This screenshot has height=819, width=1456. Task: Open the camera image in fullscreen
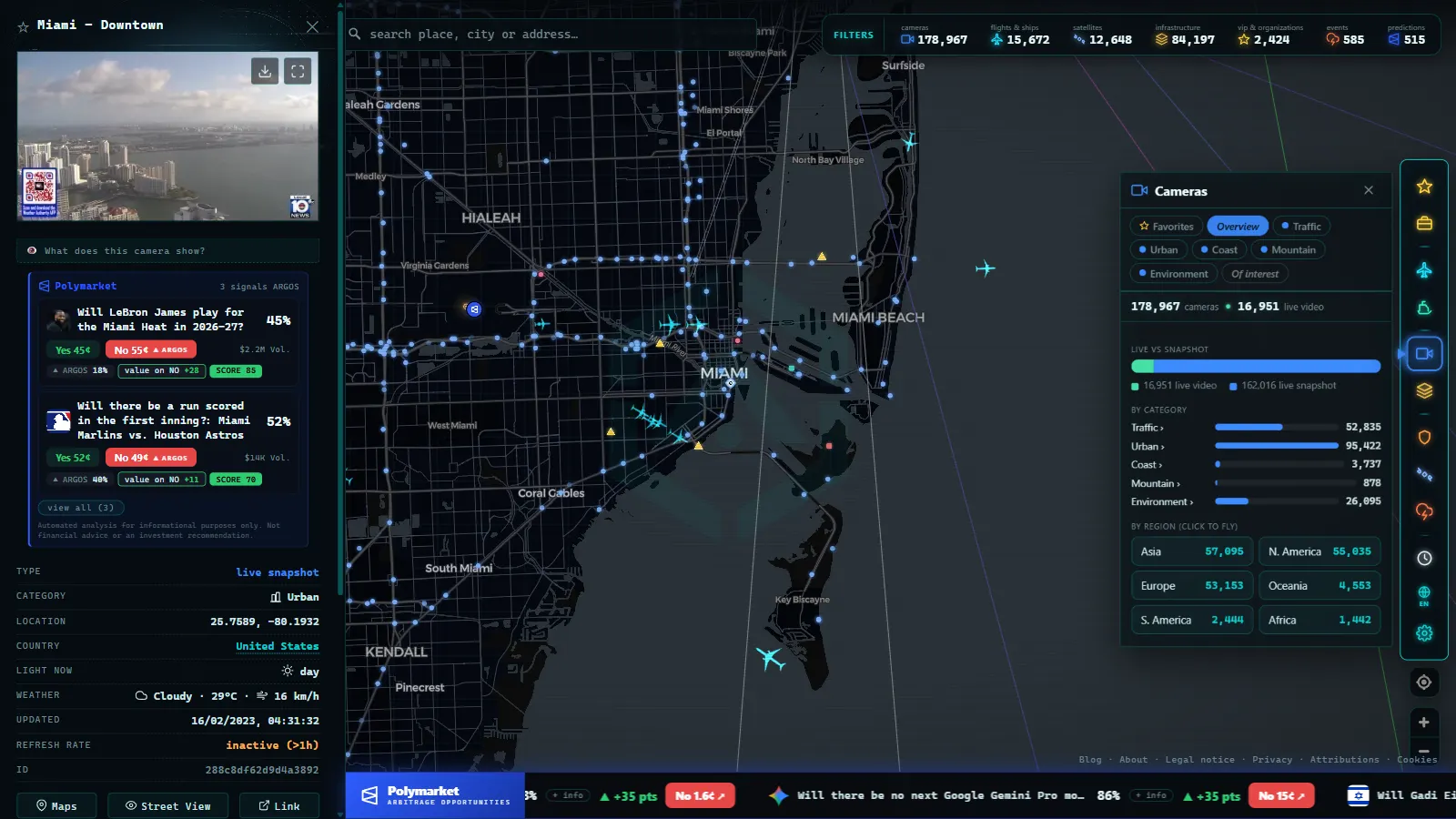coord(298,71)
